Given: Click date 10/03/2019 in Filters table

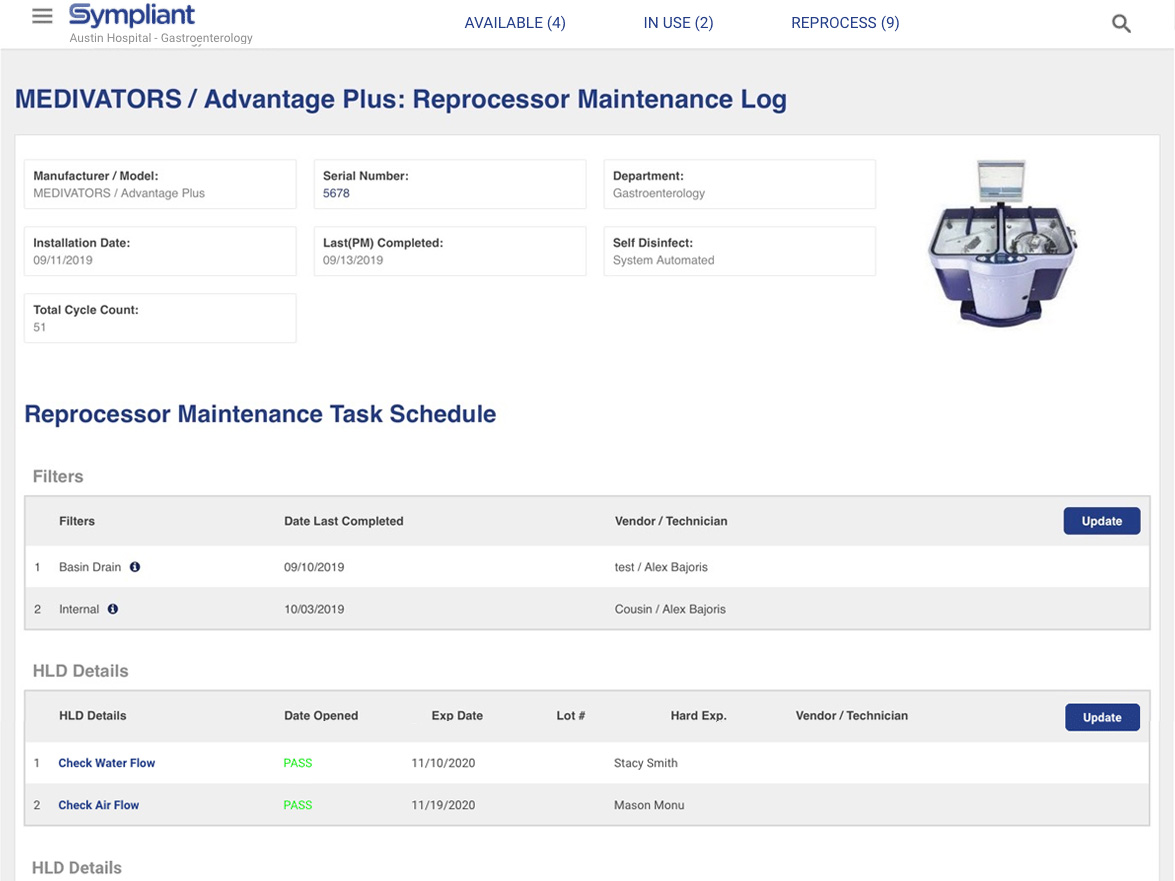Looking at the screenshot, I should pos(314,609).
